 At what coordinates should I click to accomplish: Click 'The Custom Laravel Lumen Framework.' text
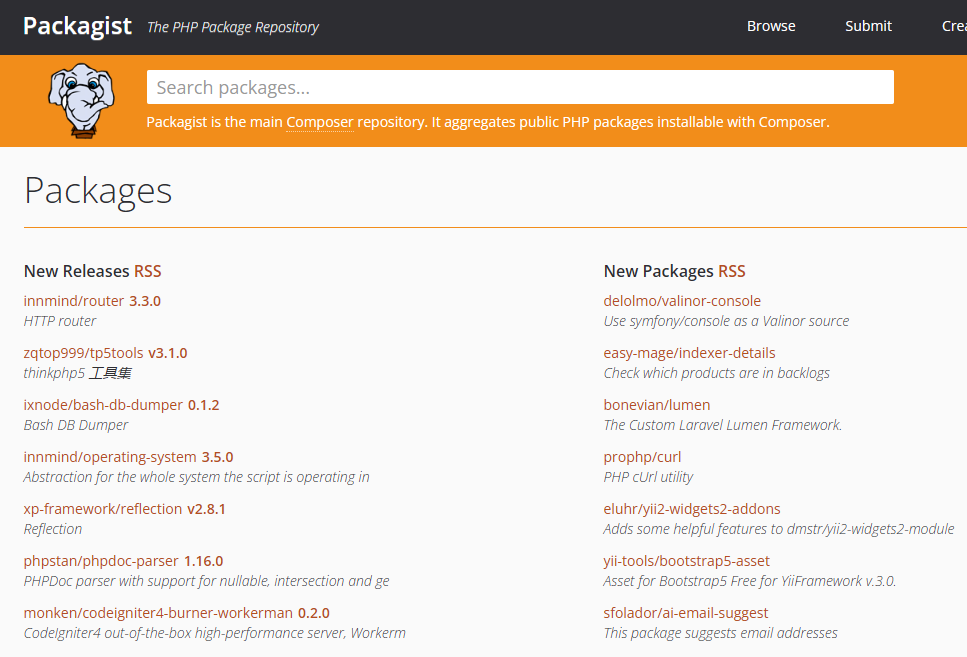(723, 425)
